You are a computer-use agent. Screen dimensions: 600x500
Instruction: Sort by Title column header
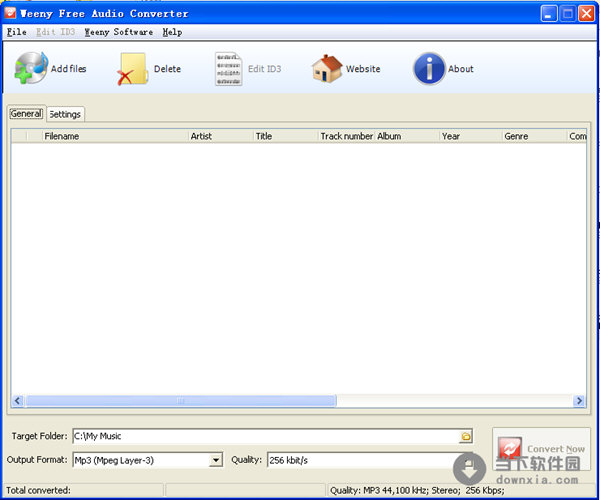pyautogui.click(x=285, y=136)
